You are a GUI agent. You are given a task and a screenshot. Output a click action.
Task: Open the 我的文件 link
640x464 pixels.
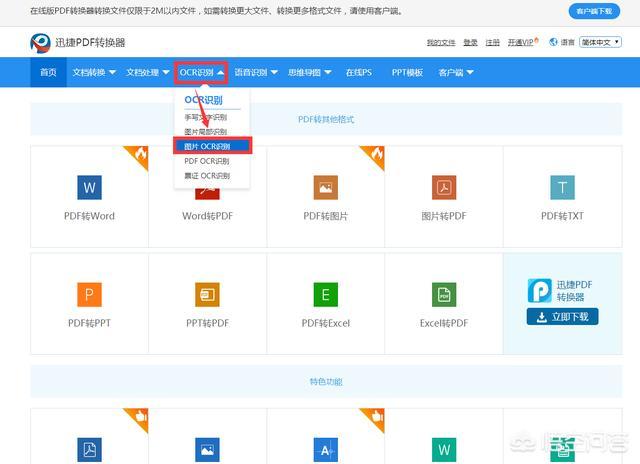pos(441,42)
